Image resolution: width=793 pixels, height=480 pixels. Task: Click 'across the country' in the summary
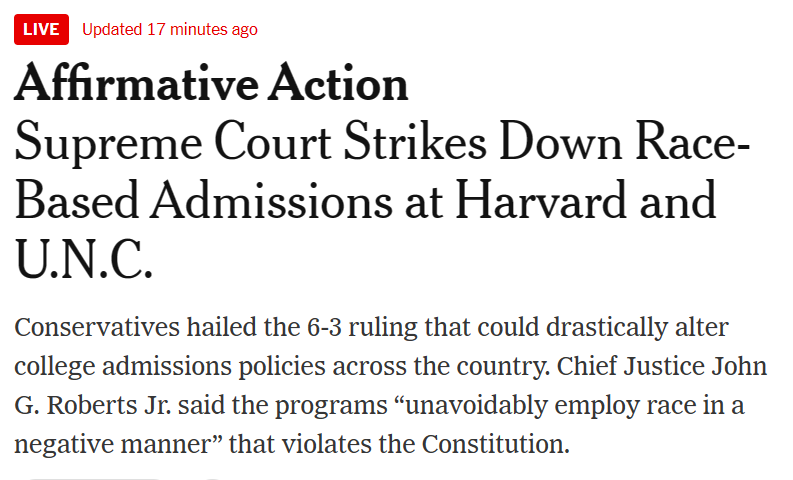point(441,367)
